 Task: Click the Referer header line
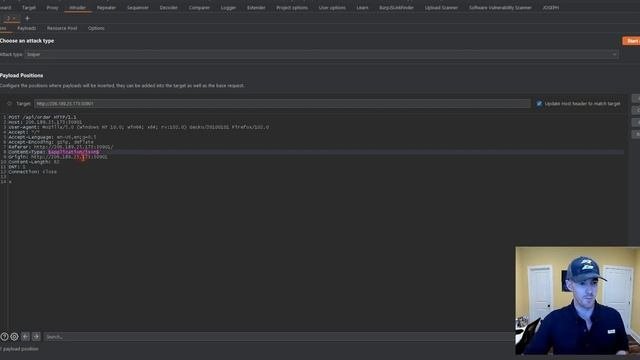[61, 147]
